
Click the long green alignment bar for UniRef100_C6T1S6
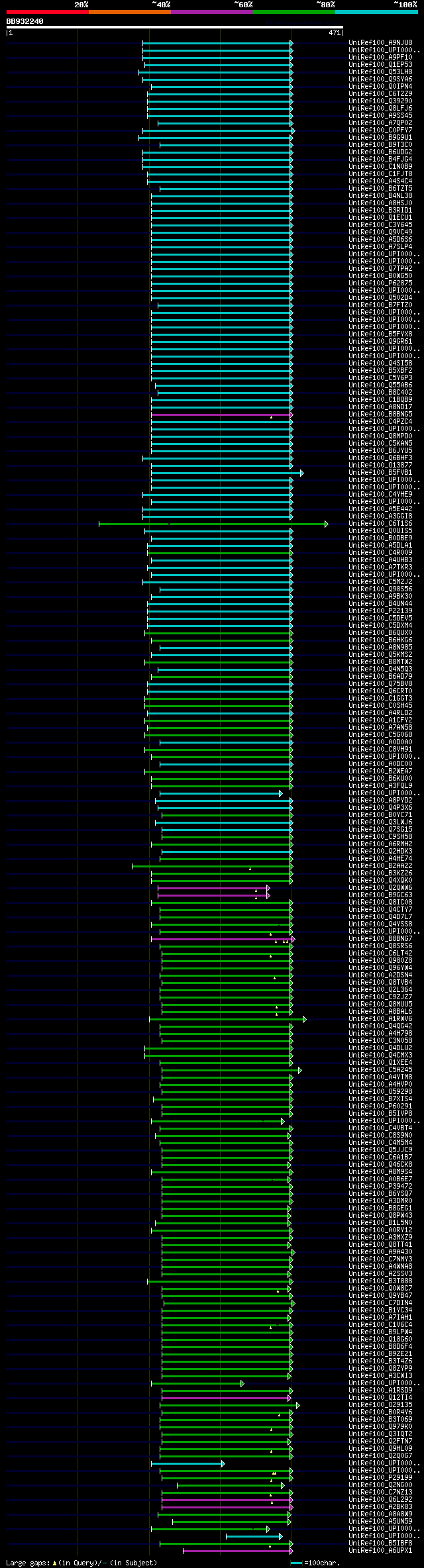pyautogui.click(x=213, y=524)
